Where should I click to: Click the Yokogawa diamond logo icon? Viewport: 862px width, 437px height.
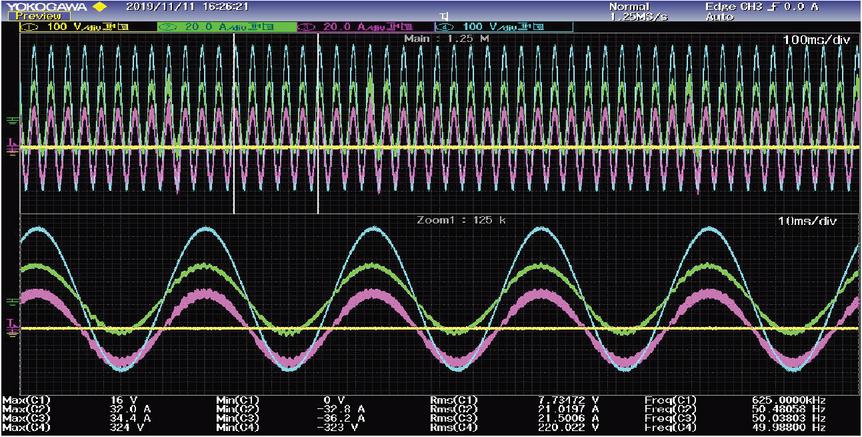point(100,6)
